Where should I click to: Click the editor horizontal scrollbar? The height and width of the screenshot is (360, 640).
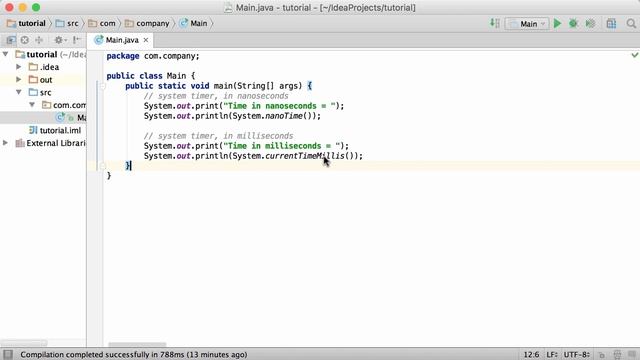[137, 344]
